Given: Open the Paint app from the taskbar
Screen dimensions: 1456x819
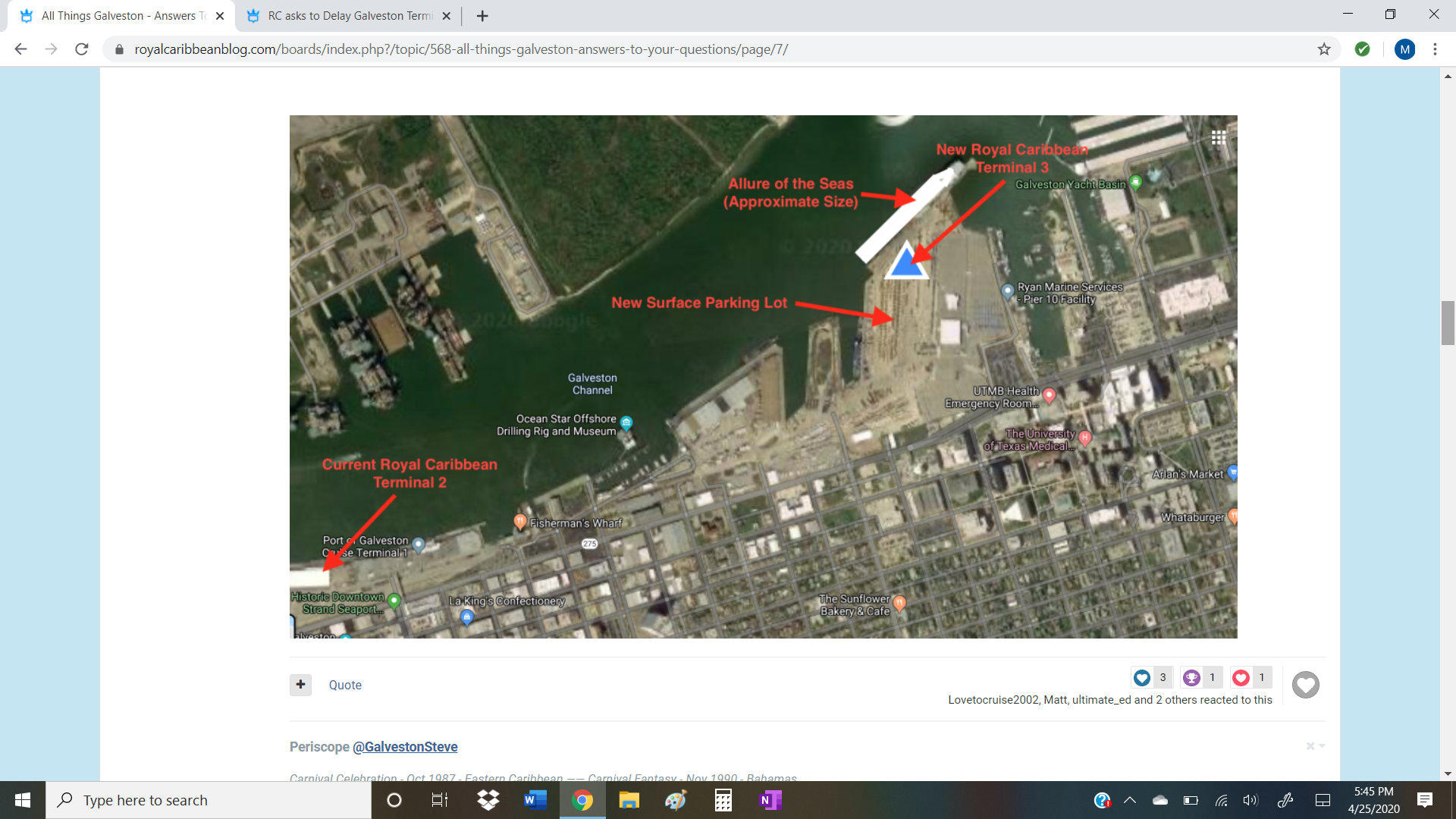Looking at the screenshot, I should [x=676, y=800].
